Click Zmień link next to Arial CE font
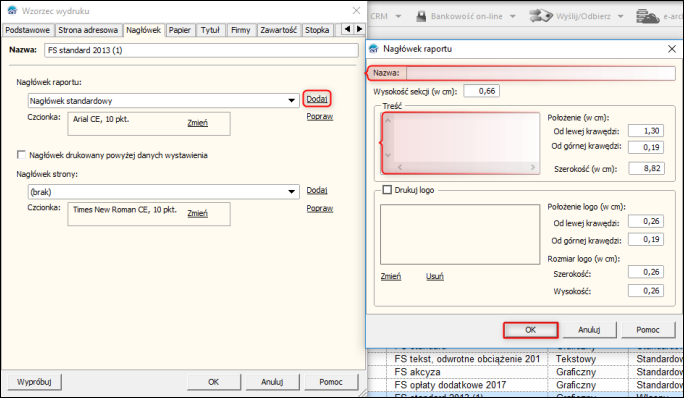This screenshot has height=398, width=684. (198, 123)
